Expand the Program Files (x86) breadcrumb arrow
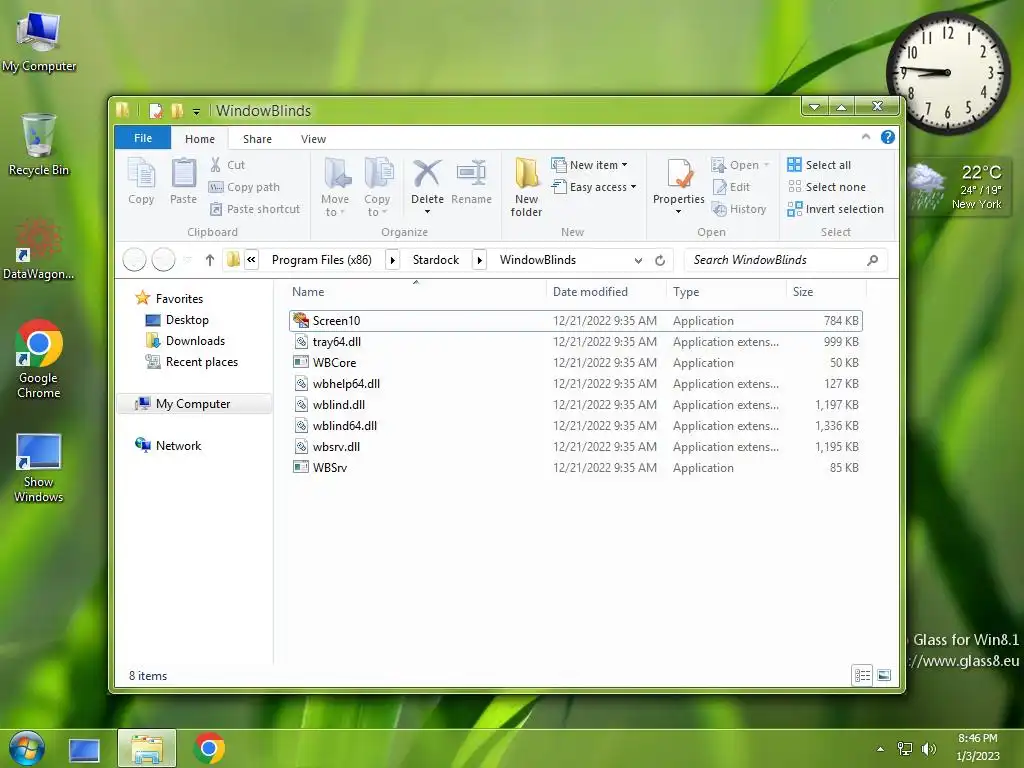Screen dimensions: 1024x768 (x=392, y=260)
